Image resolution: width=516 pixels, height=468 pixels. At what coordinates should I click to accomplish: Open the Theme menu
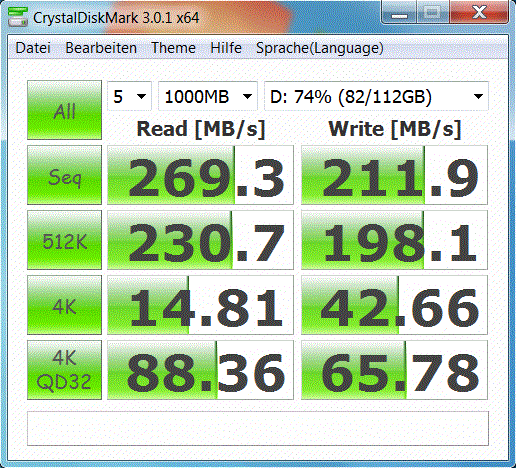[173, 48]
